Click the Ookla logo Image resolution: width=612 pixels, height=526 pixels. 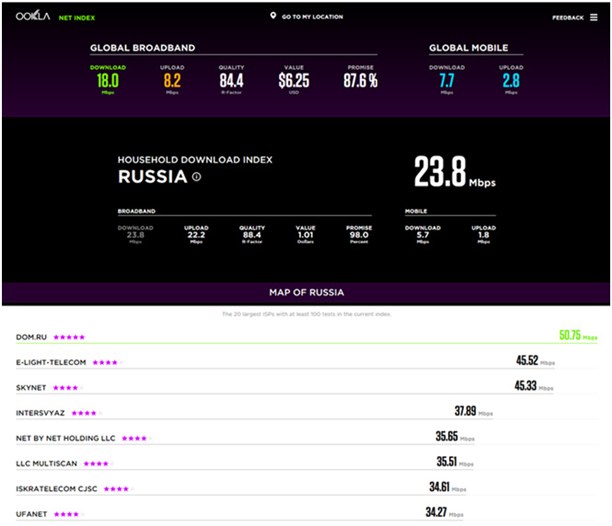click(33, 17)
